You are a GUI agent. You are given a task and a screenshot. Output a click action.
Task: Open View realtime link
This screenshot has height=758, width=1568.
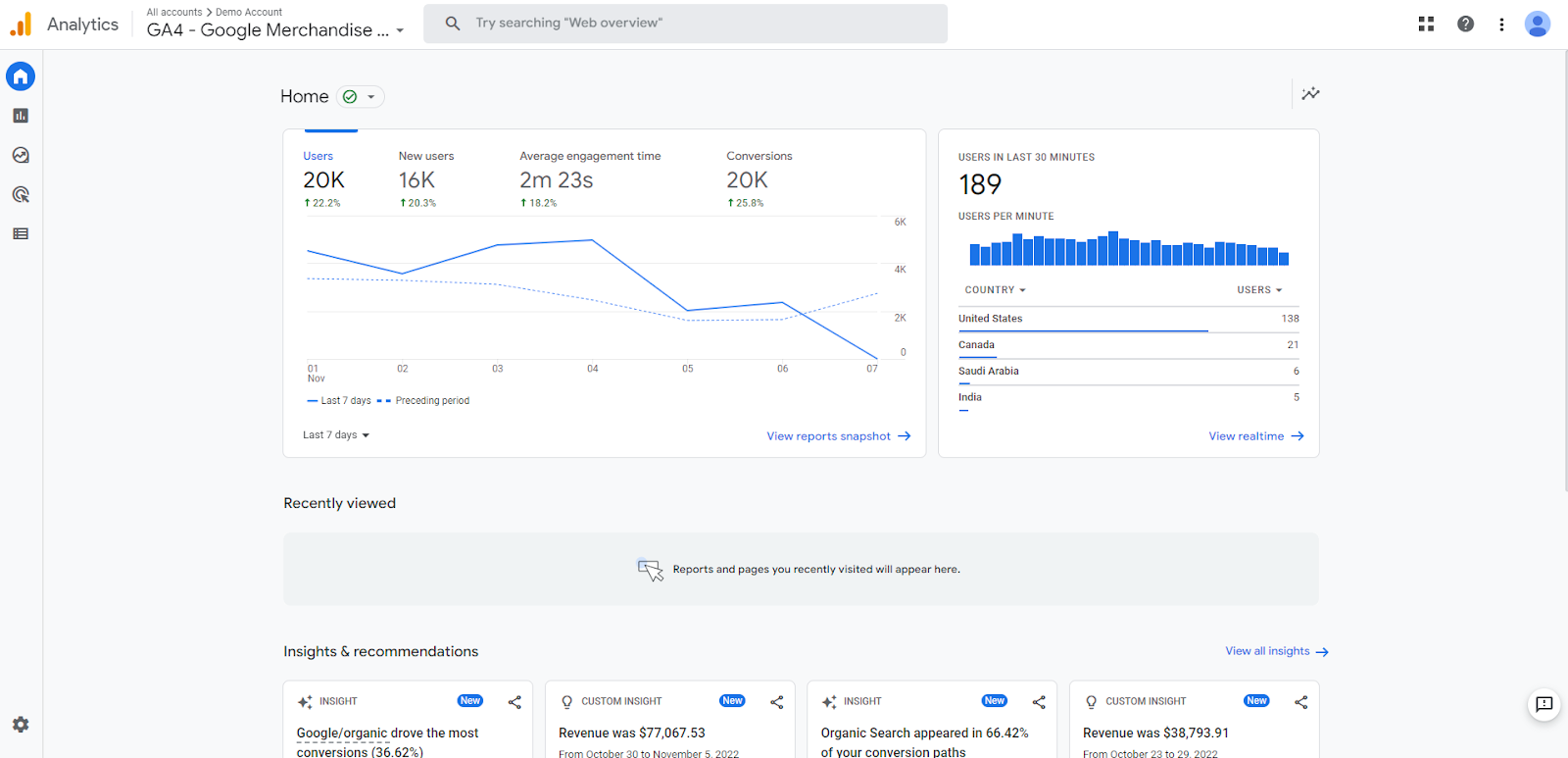1256,436
